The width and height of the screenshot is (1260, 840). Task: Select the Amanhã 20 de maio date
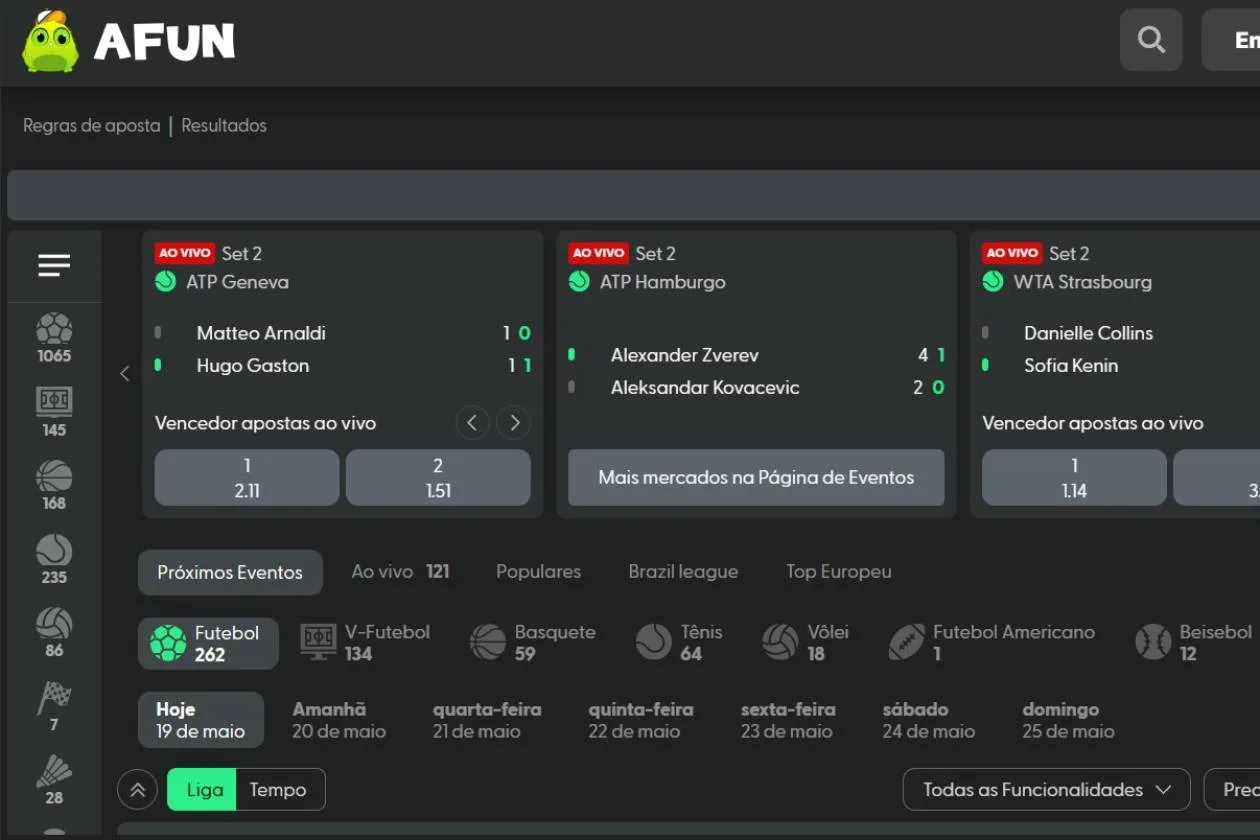point(339,720)
